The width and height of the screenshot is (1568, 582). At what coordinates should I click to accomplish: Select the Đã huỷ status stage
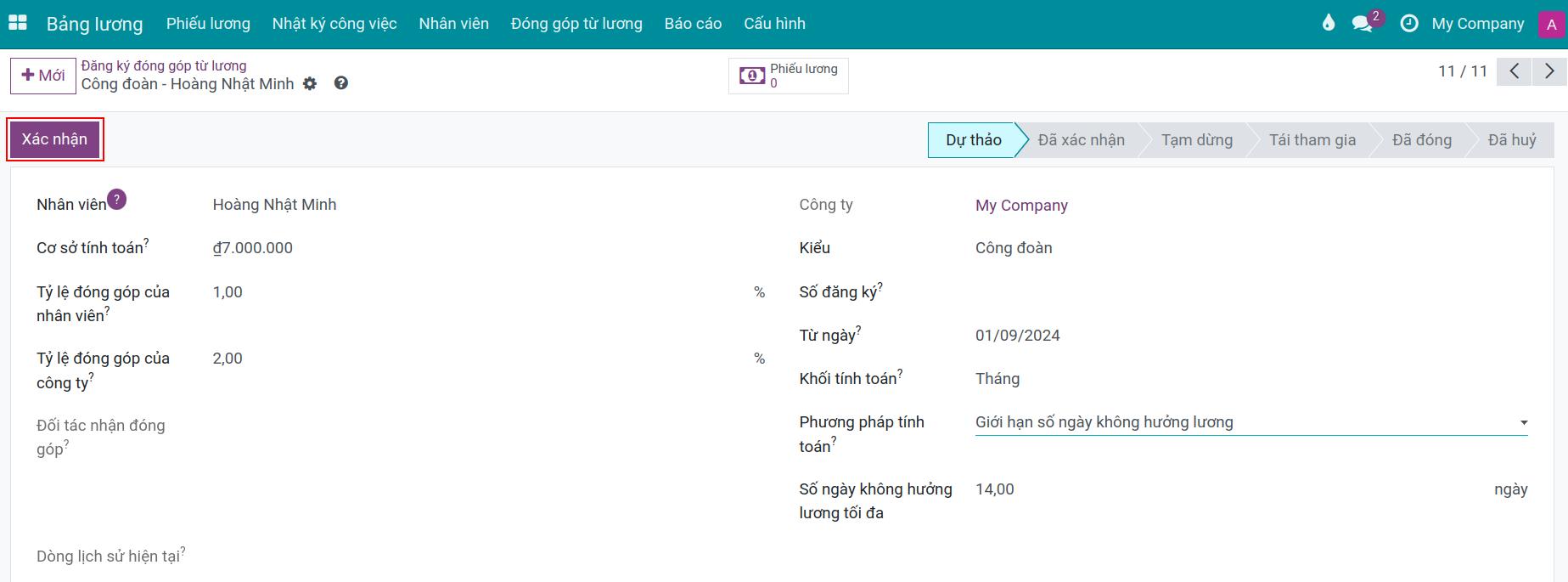point(1512,140)
